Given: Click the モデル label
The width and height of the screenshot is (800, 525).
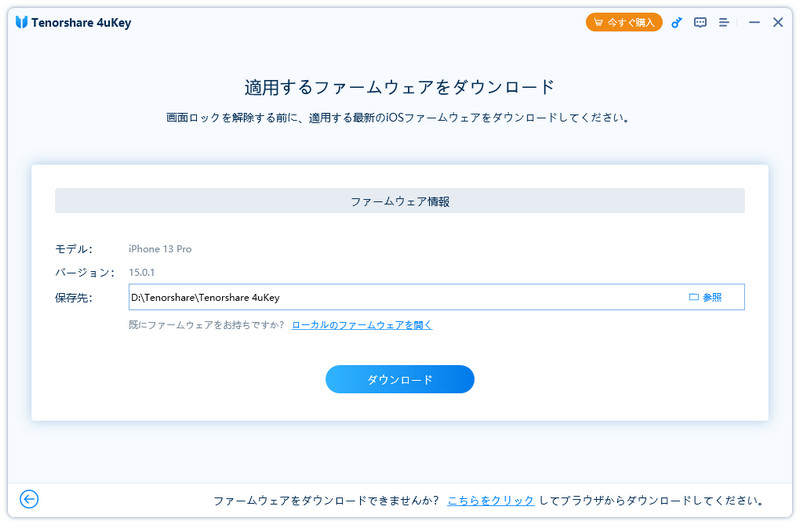Looking at the screenshot, I should 74,248.
